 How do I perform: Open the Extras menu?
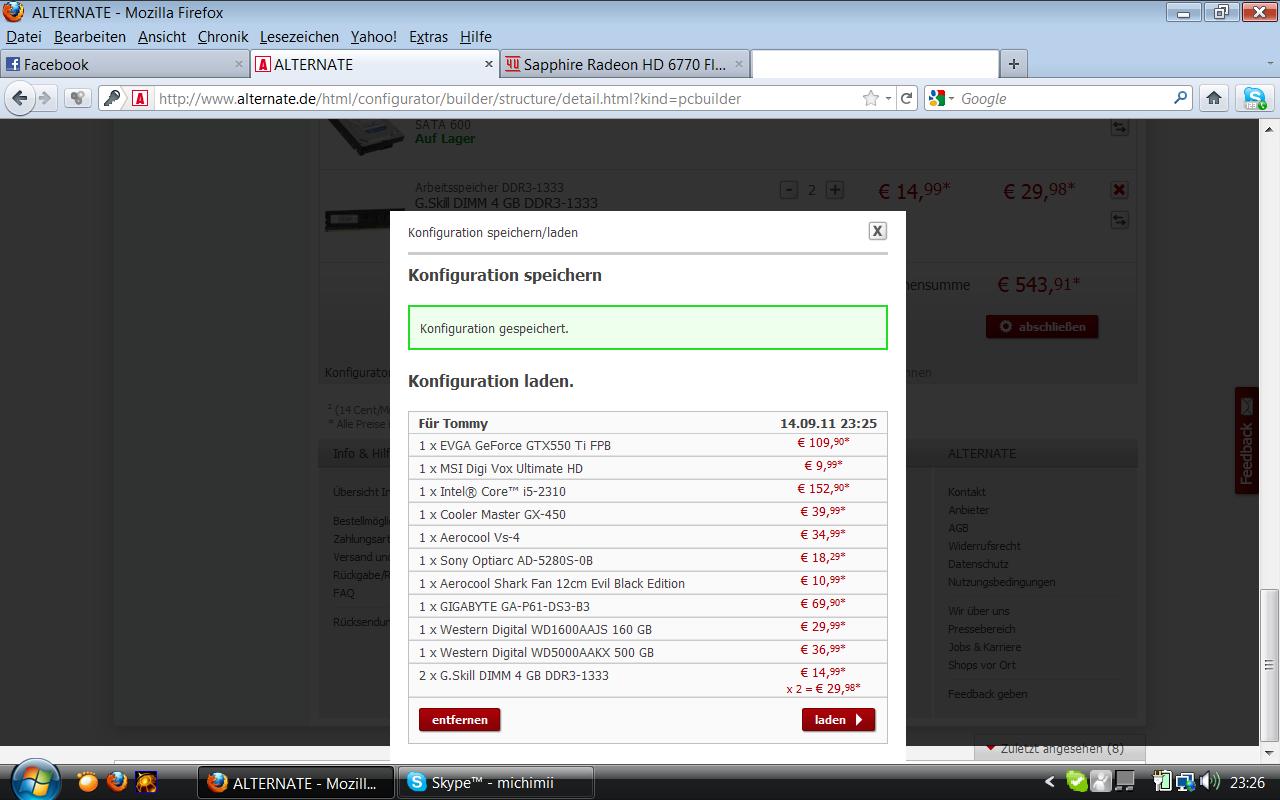coord(428,37)
